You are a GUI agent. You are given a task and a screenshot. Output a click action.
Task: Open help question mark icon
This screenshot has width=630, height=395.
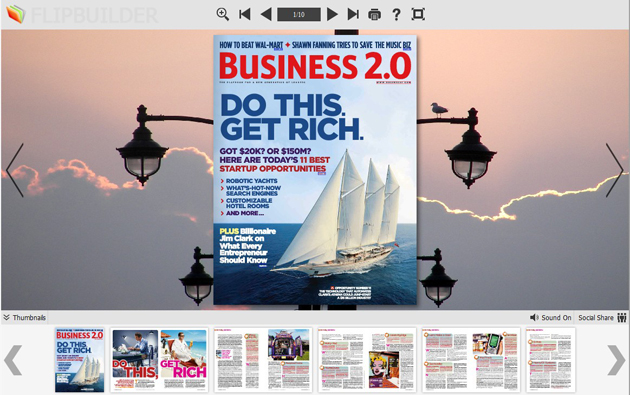(x=396, y=14)
